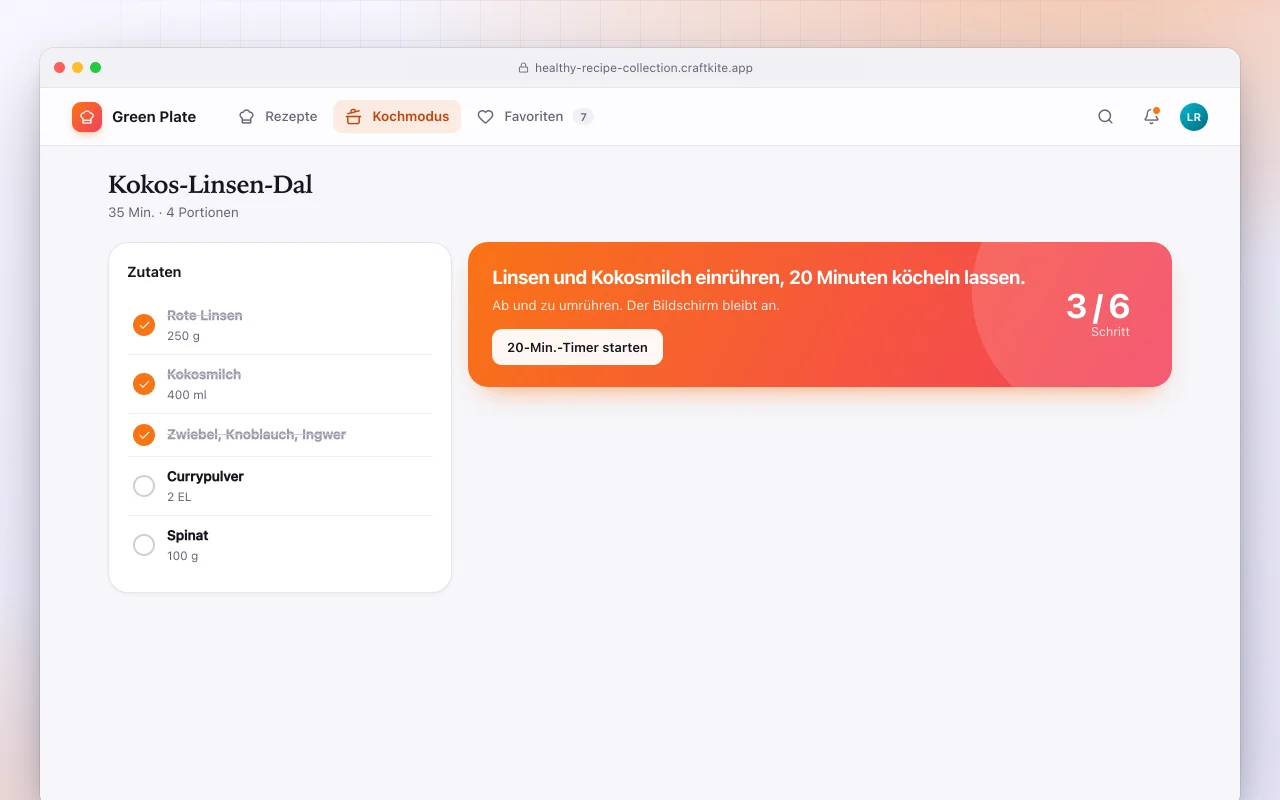Click the Zutaten heading
Viewport: 1280px width, 800px height.
pos(154,272)
